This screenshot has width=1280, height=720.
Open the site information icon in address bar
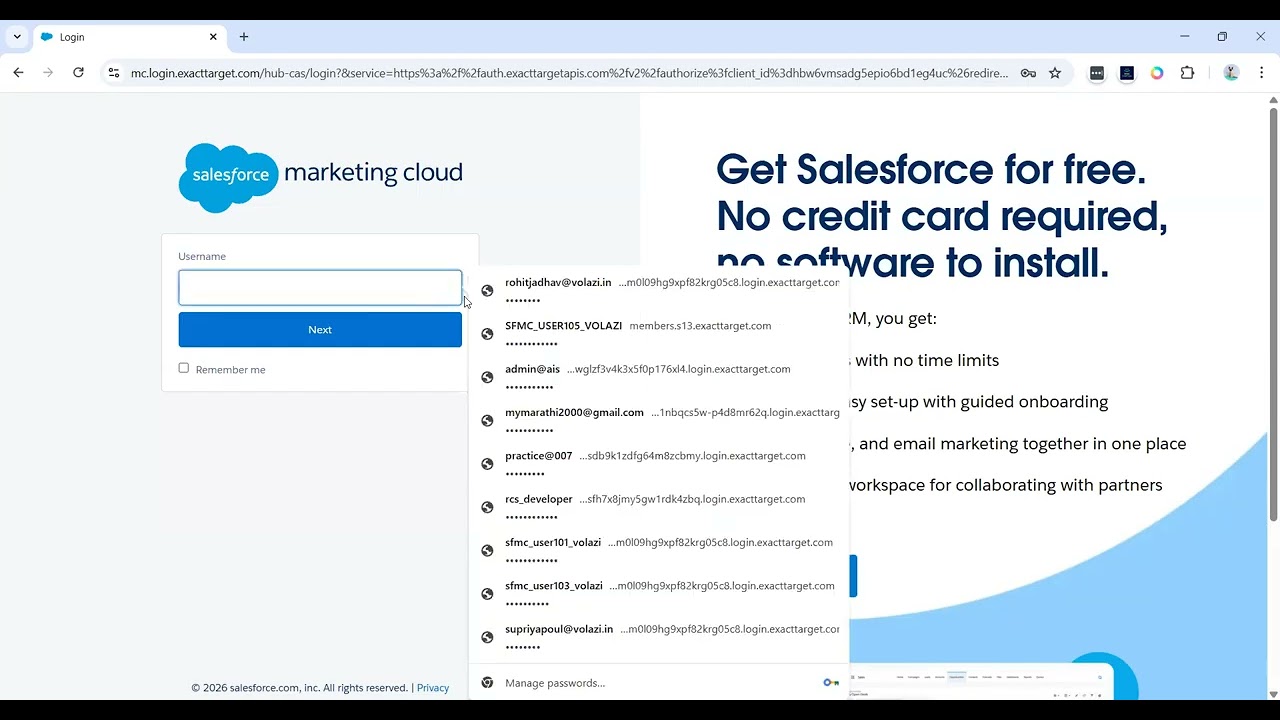[x=113, y=73]
